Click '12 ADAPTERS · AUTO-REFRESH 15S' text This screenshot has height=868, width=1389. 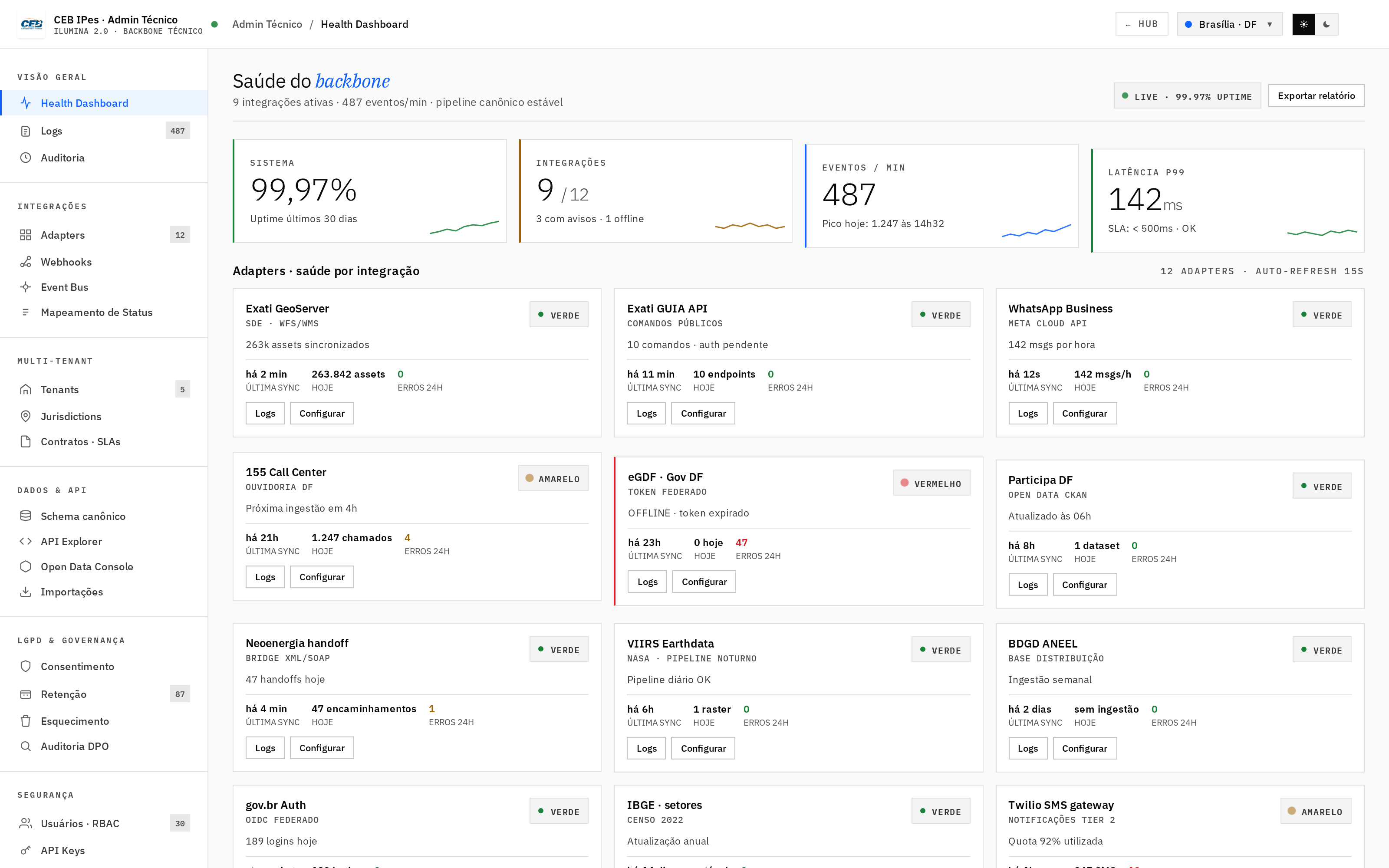(1261, 271)
